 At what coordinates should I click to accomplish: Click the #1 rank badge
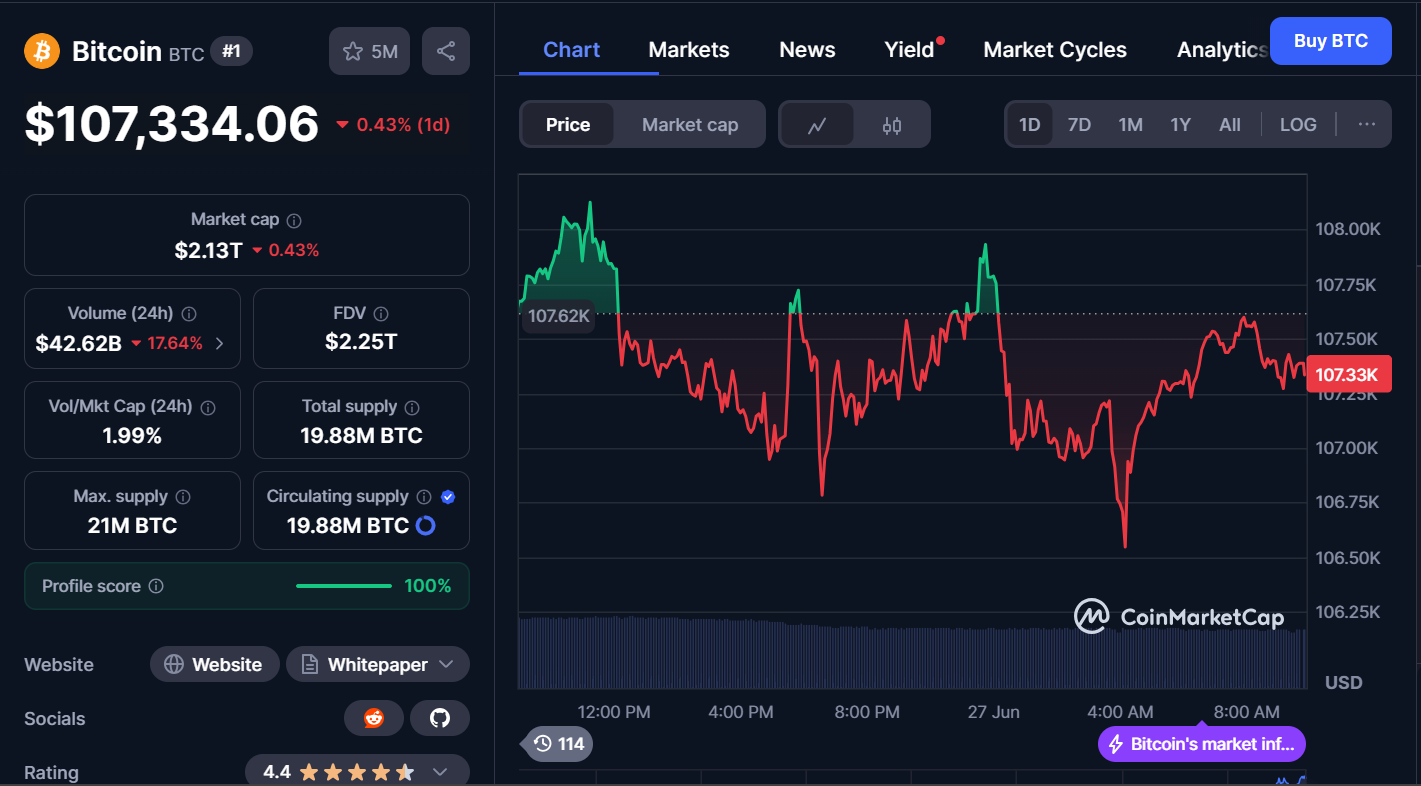(x=231, y=51)
